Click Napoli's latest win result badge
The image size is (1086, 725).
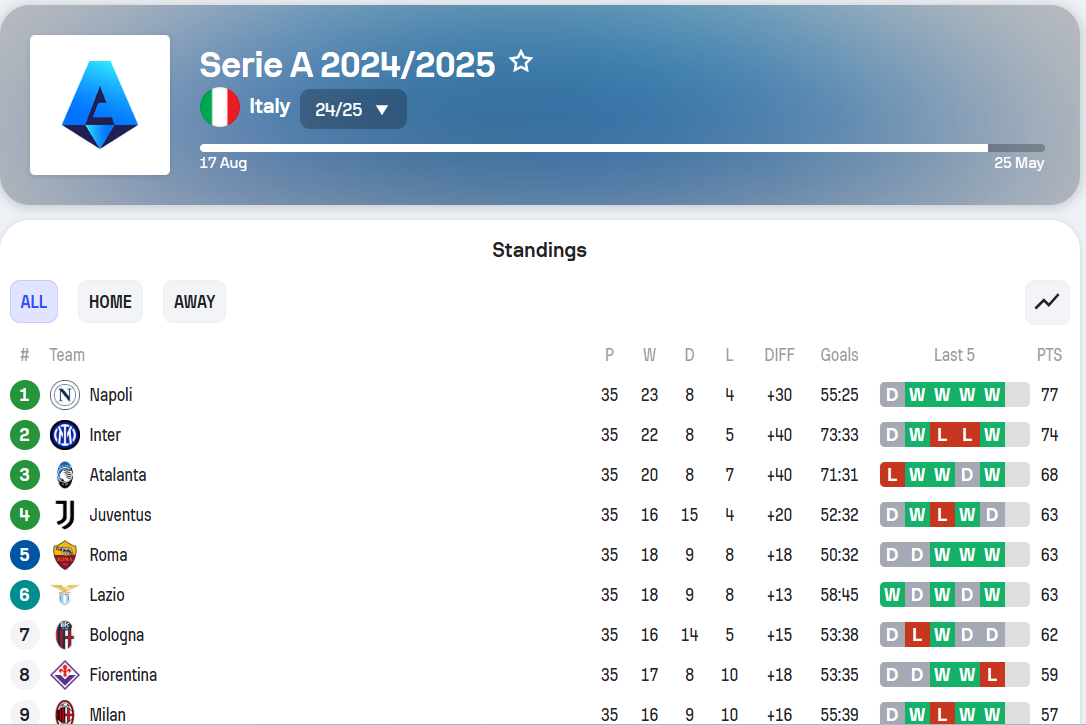pos(992,395)
